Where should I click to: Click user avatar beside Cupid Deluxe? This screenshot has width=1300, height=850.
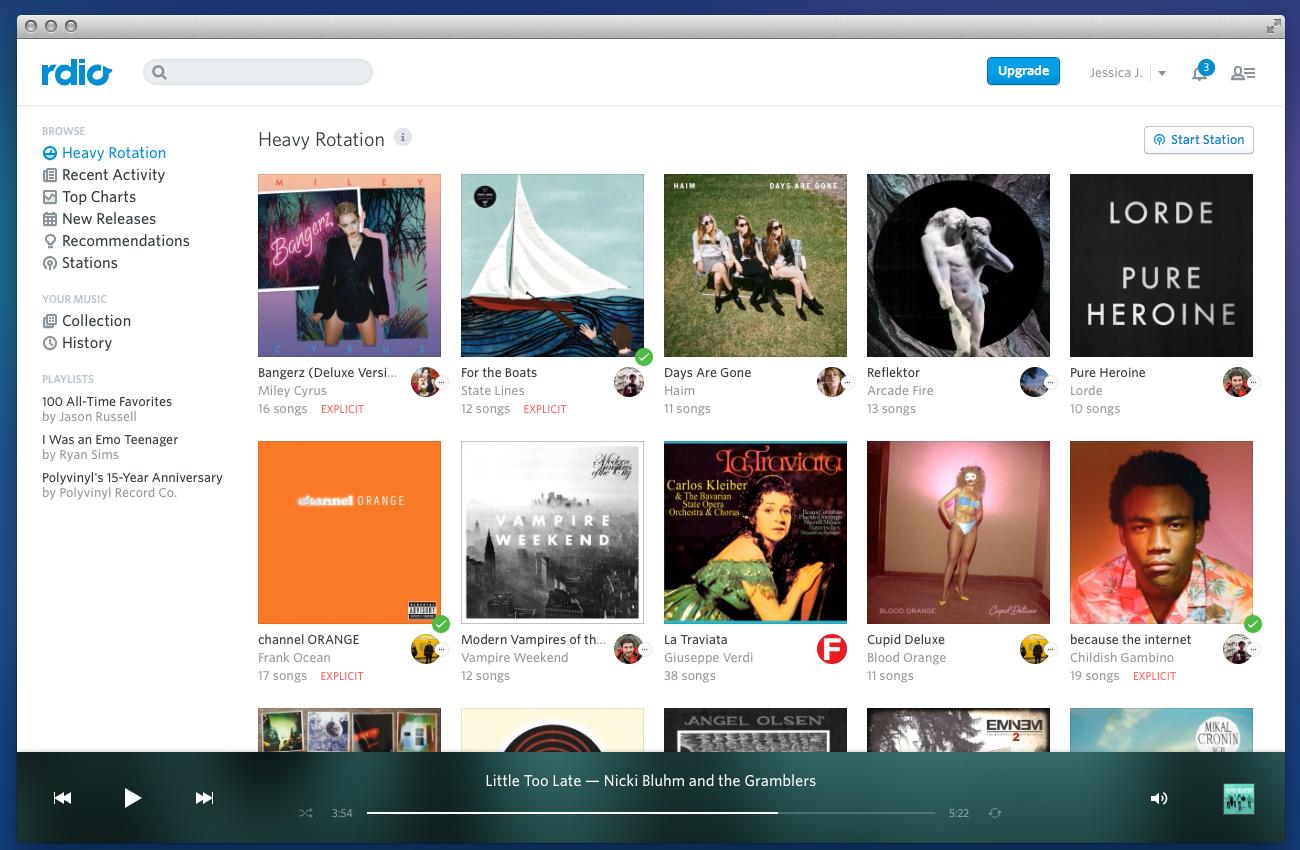coord(1035,649)
